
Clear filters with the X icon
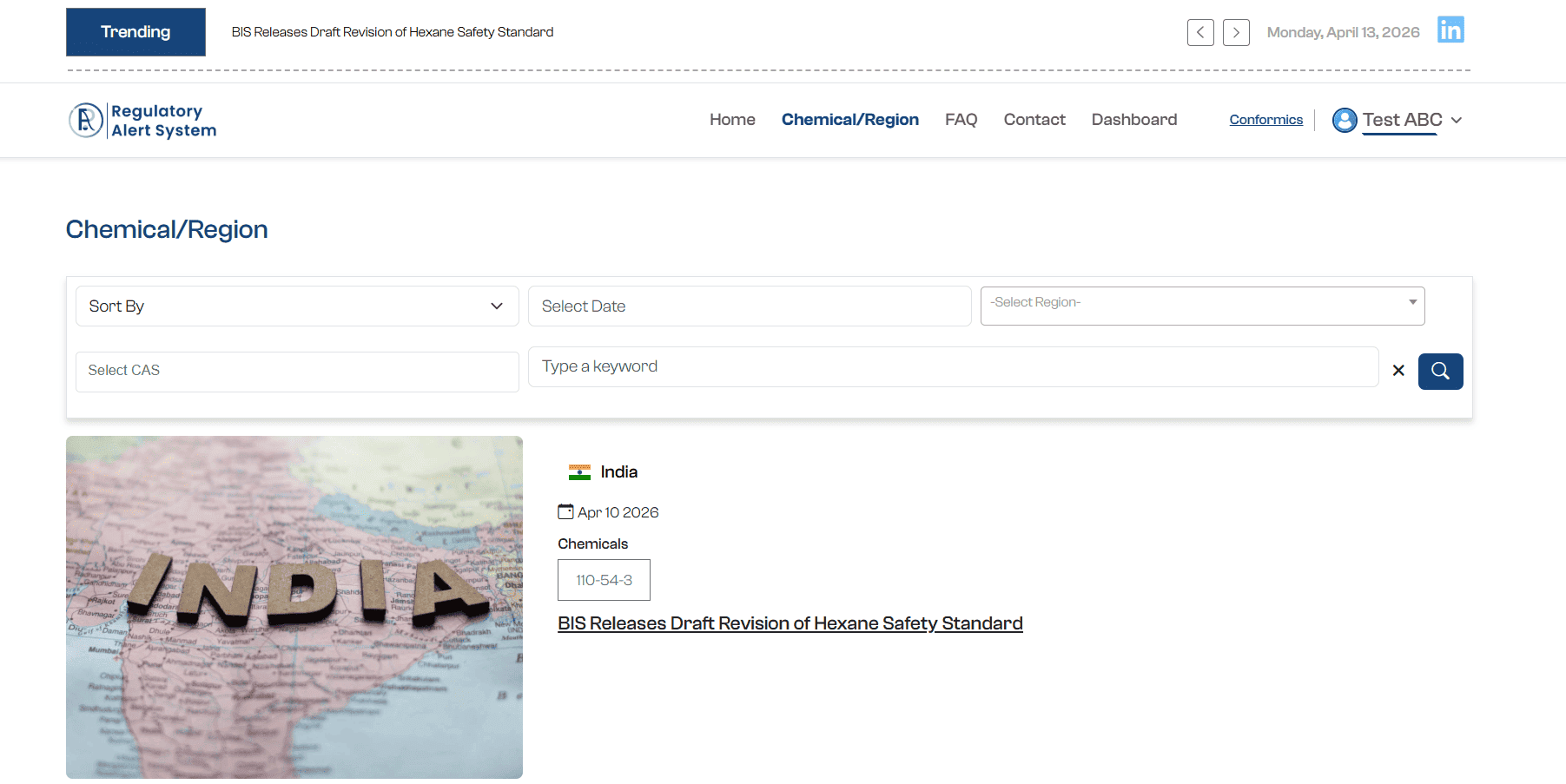pos(1398,371)
